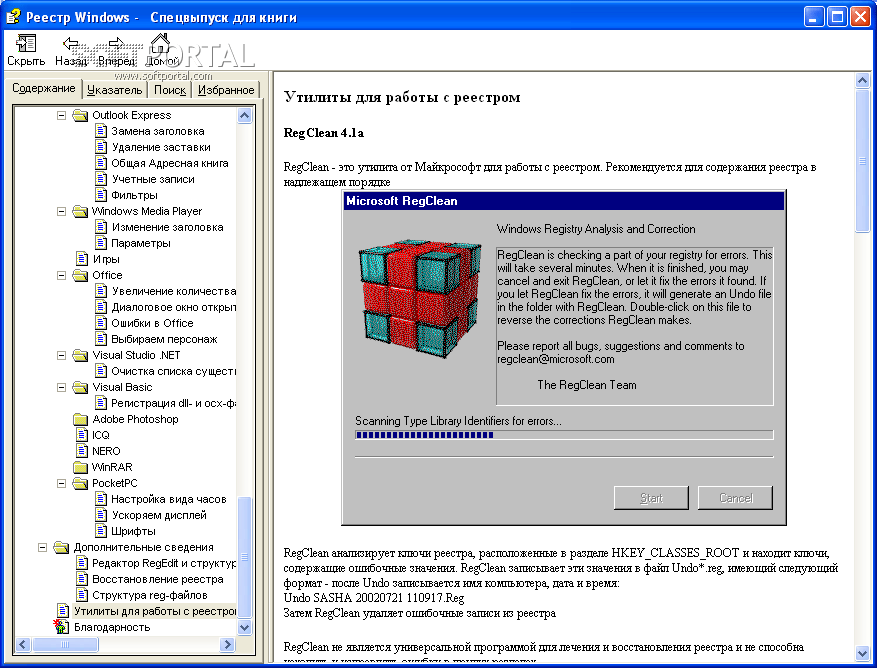The width and height of the screenshot is (877, 668).
Task: Switch to the Содержание tab
Action: coord(44,88)
